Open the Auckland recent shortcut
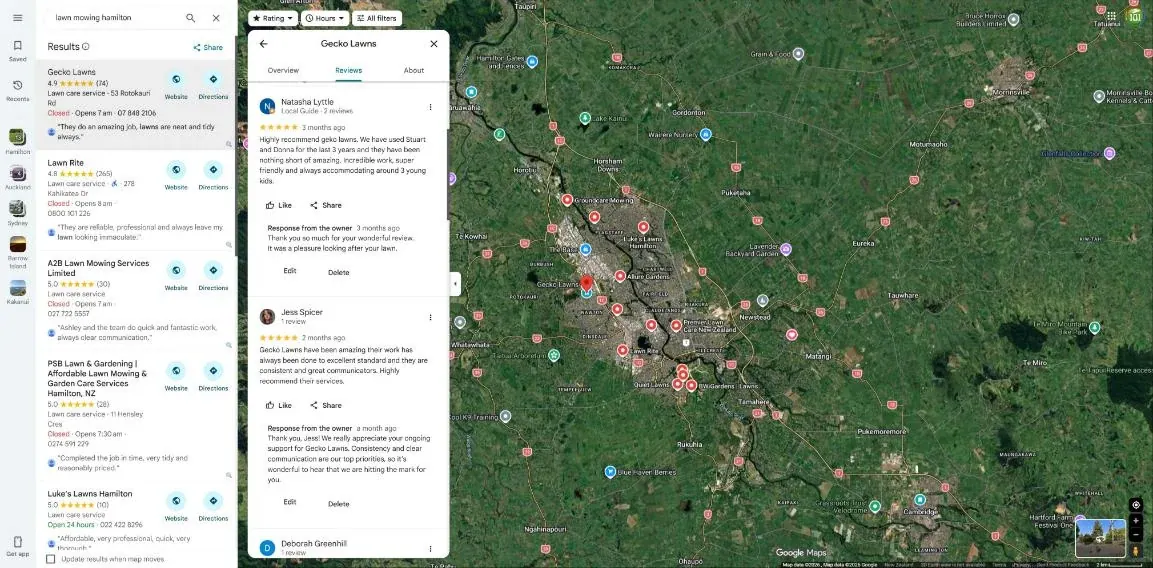Viewport: 1153px width, 568px height. click(x=18, y=177)
